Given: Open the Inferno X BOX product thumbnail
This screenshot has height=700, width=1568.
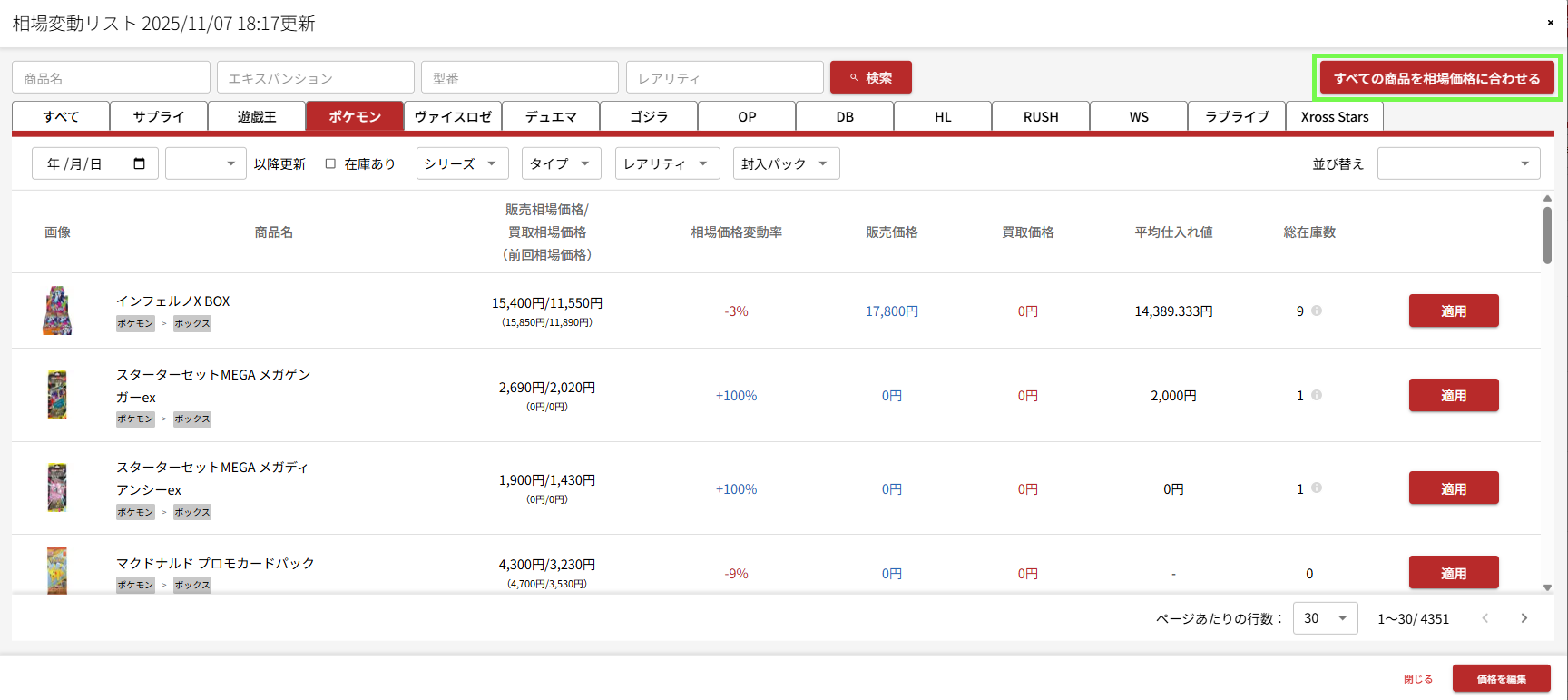Looking at the screenshot, I should [x=57, y=311].
